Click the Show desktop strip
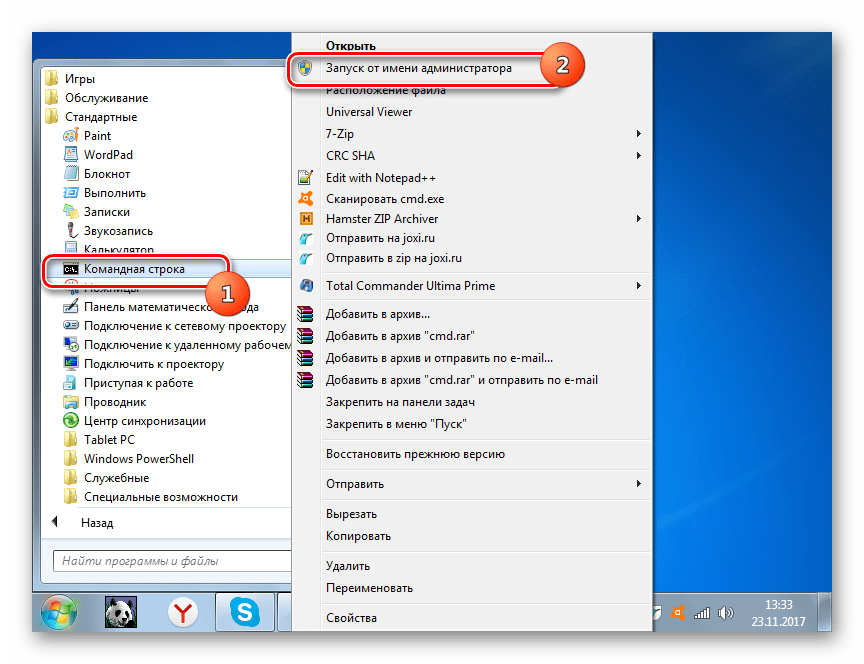The height and width of the screenshot is (664, 864). [x=824, y=612]
